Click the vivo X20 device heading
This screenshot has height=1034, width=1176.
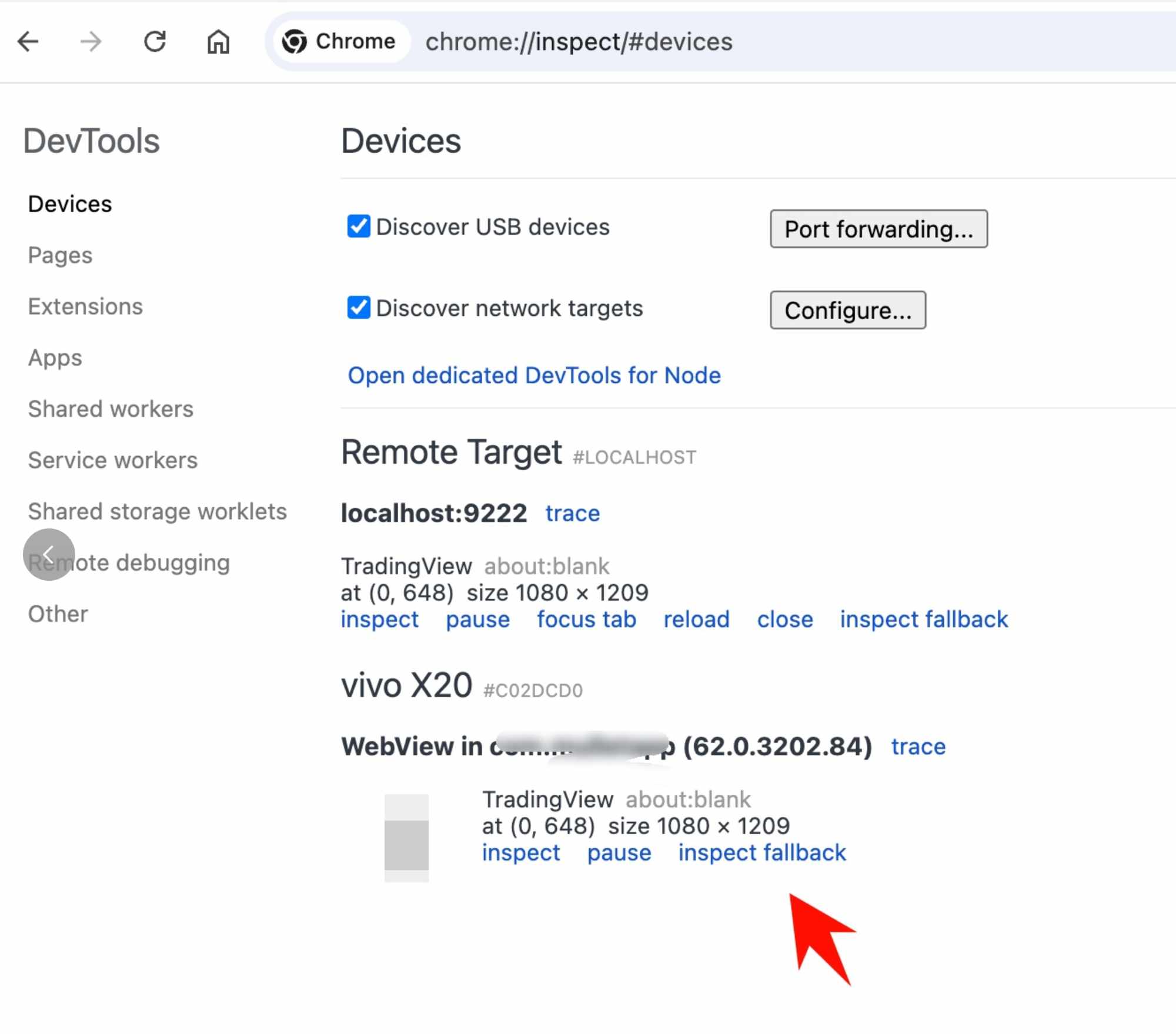tap(406, 685)
